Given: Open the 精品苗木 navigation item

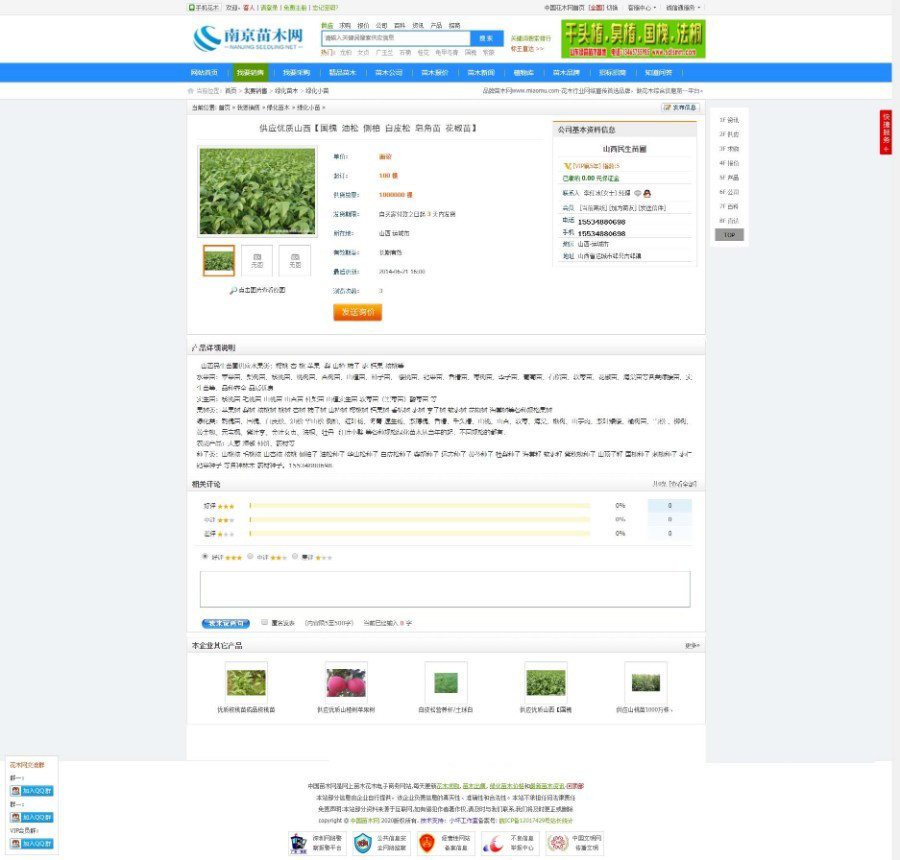Looking at the screenshot, I should coord(342,73).
